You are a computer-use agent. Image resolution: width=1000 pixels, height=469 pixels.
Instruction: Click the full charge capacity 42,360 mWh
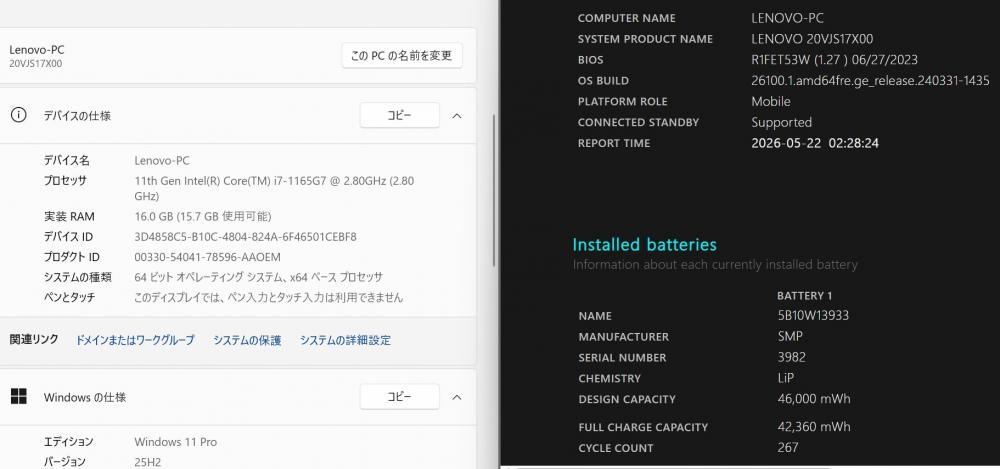coord(814,427)
